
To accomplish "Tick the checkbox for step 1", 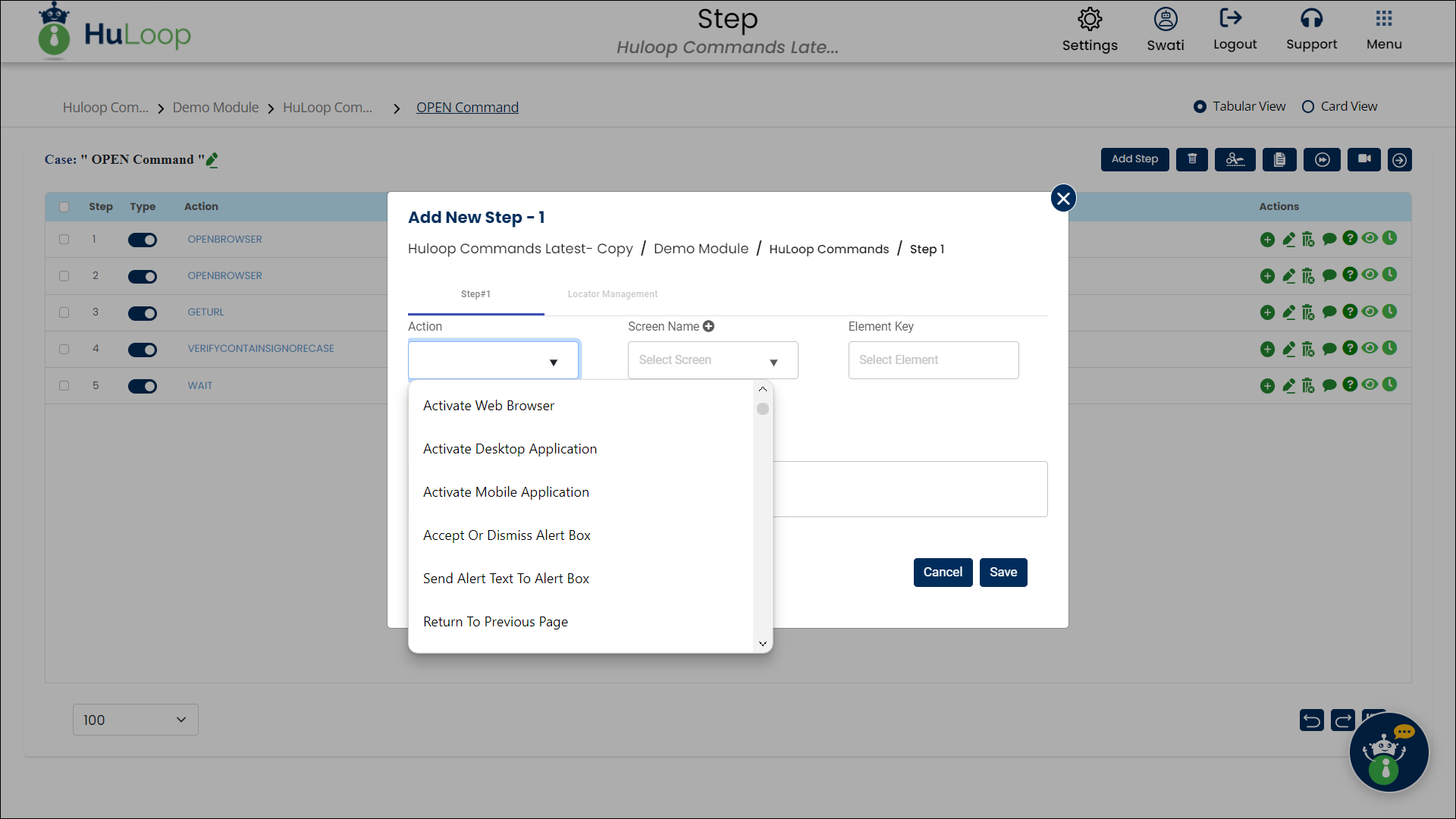I will 64,240.
